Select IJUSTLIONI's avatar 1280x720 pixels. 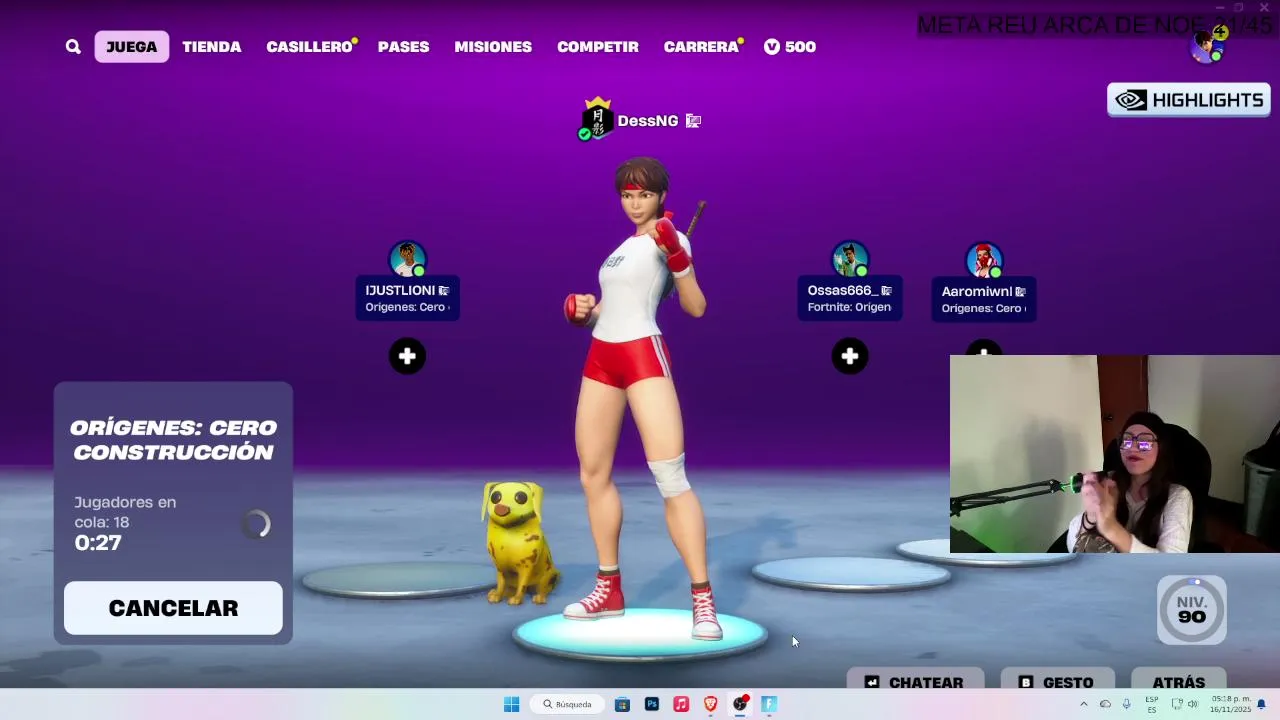pos(408,259)
